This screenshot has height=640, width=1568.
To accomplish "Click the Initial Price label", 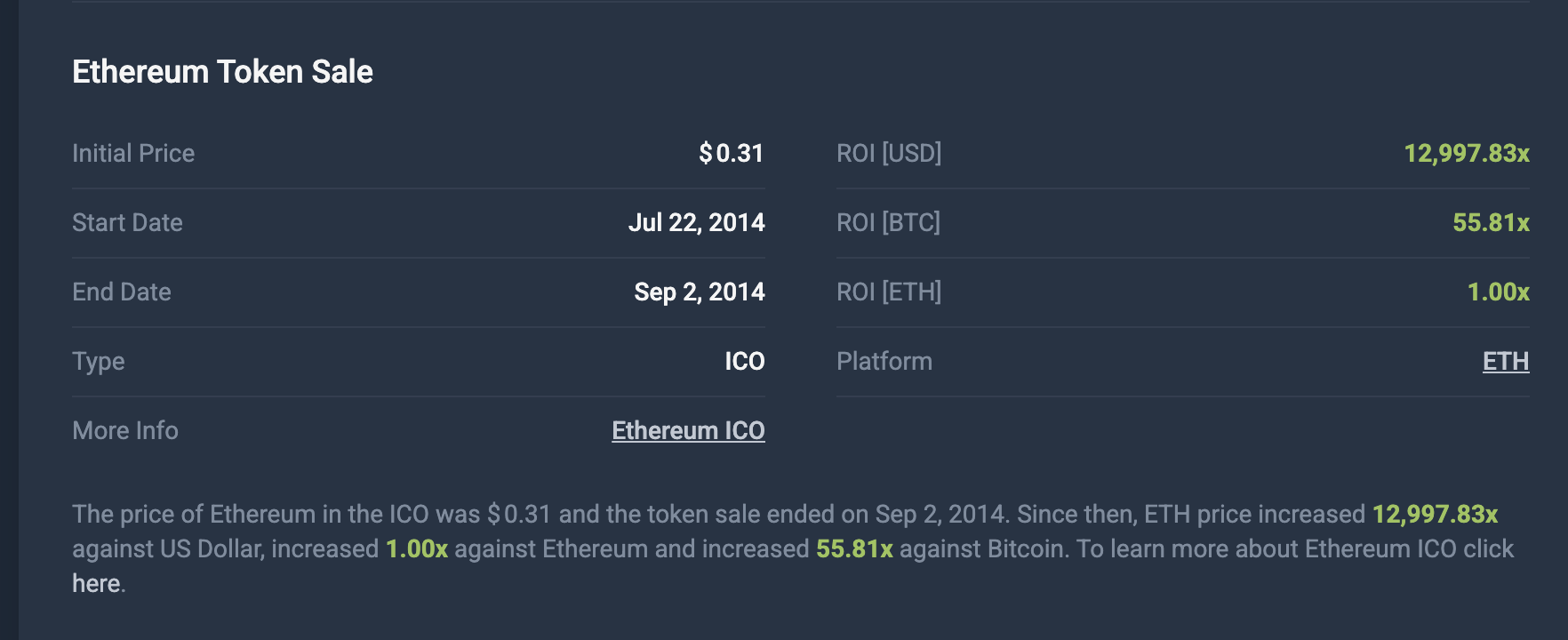I will point(133,153).
